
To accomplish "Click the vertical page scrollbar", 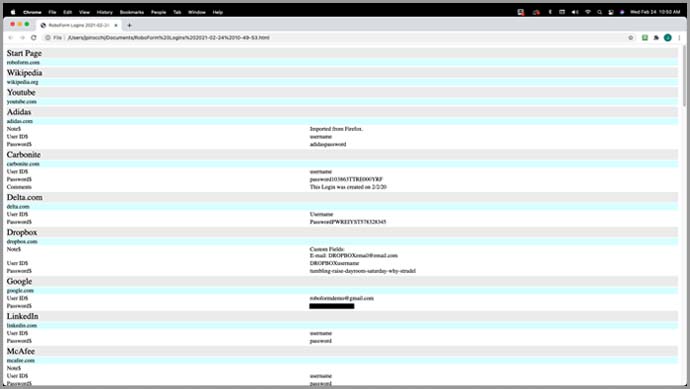I will point(684,76).
